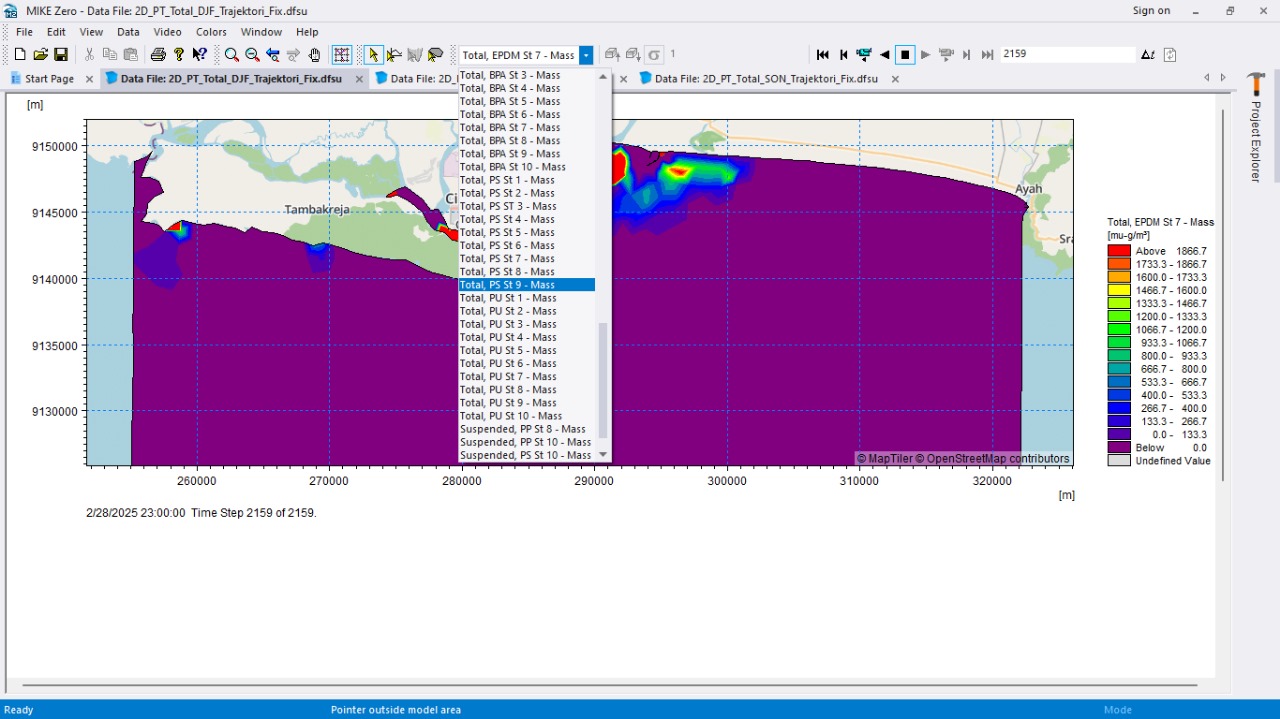The height and width of the screenshot is (719, 1280).
Task: Click the previous zoom arrow icon
Action: [x=273, y=55]
